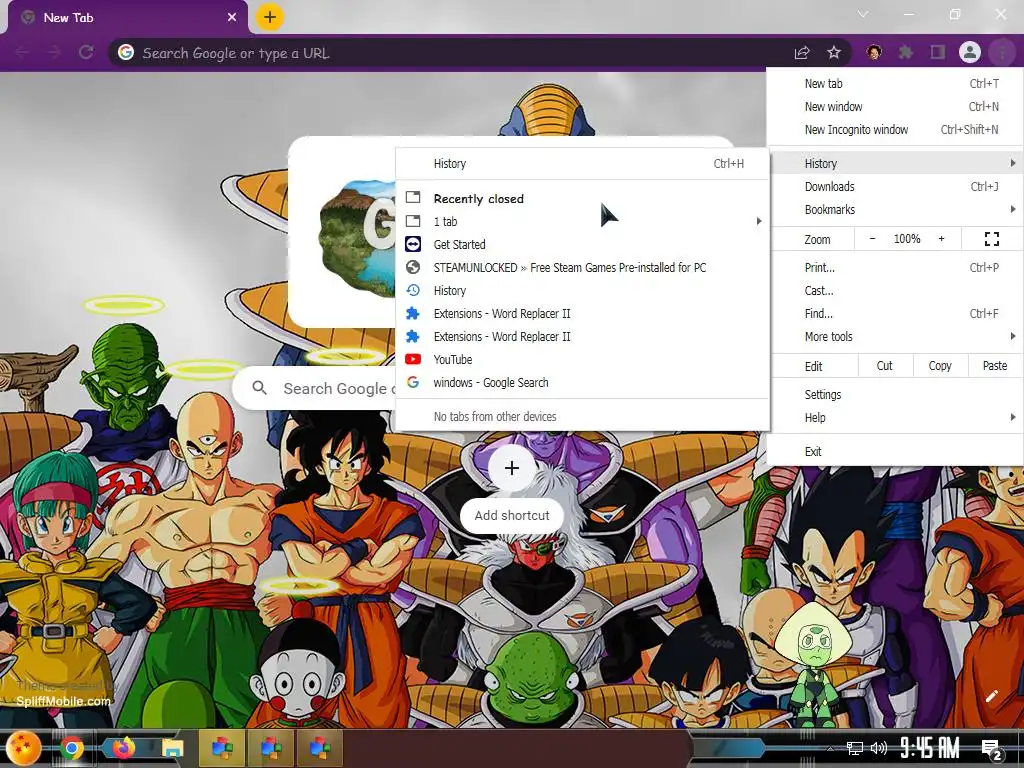Reopen windows - Google Search tab
1024x768 pixels.
583,383
